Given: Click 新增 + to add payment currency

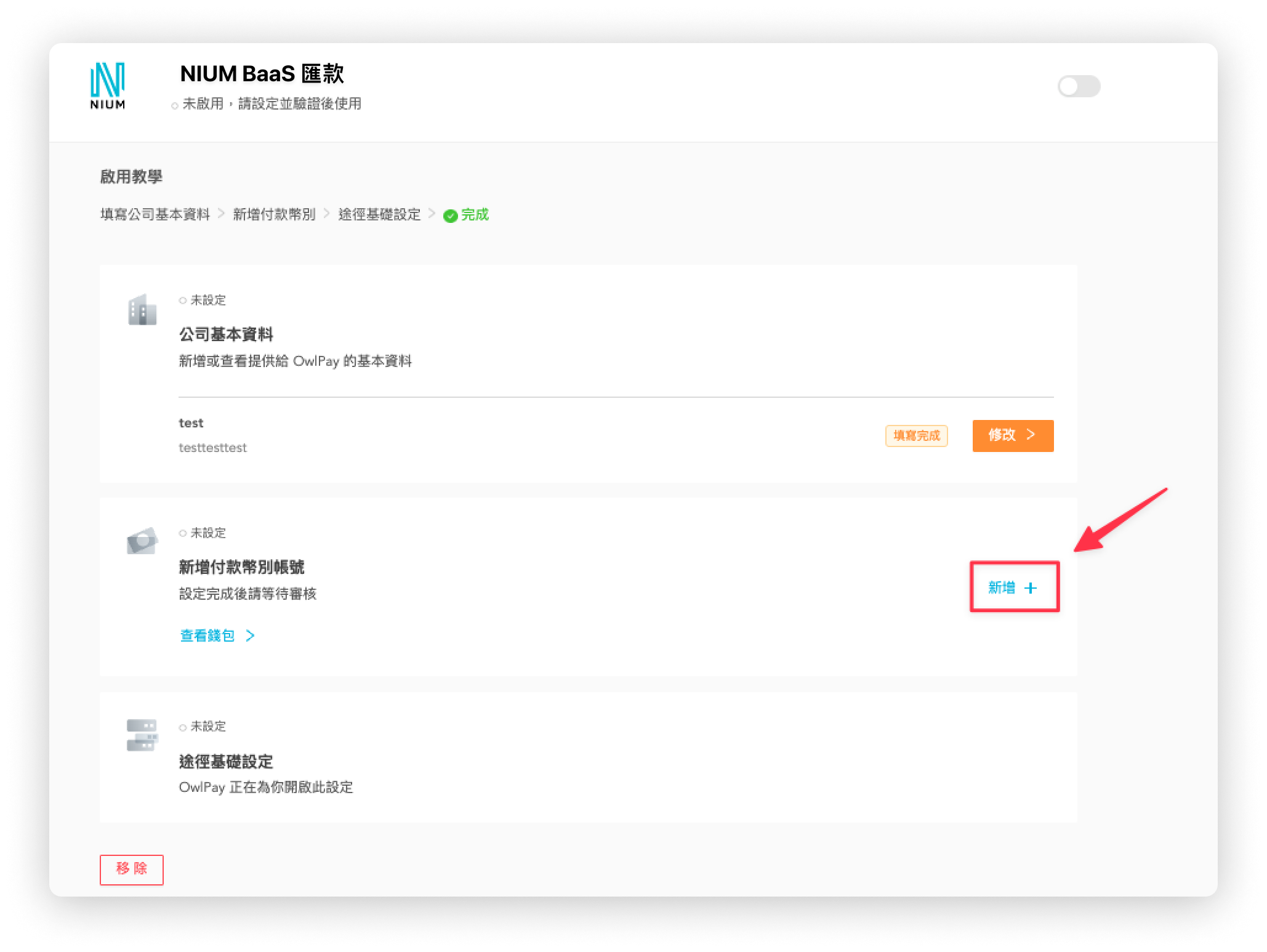Looking at the screenshot, I should [1014, 587].
